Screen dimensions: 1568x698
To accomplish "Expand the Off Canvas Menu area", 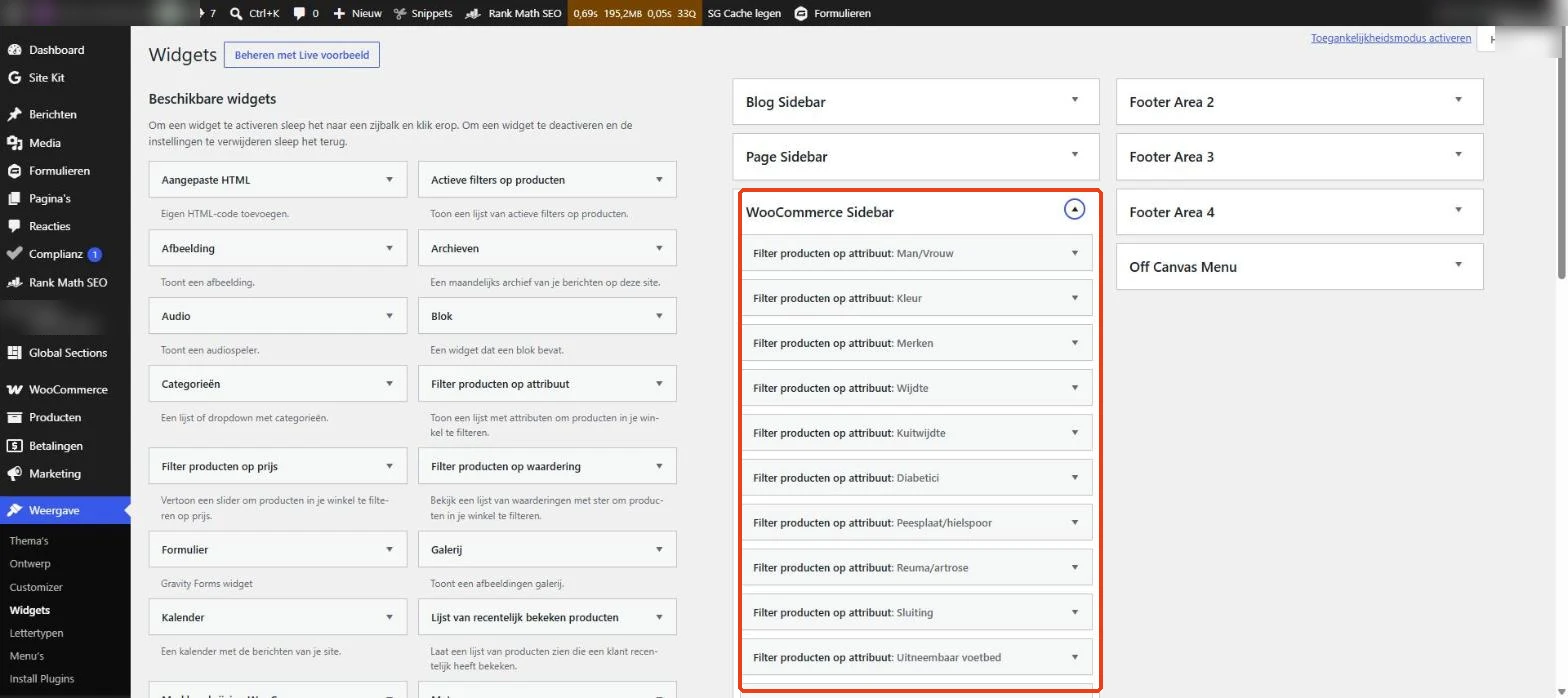I will pyautogui.click(x=1458, y=265).
